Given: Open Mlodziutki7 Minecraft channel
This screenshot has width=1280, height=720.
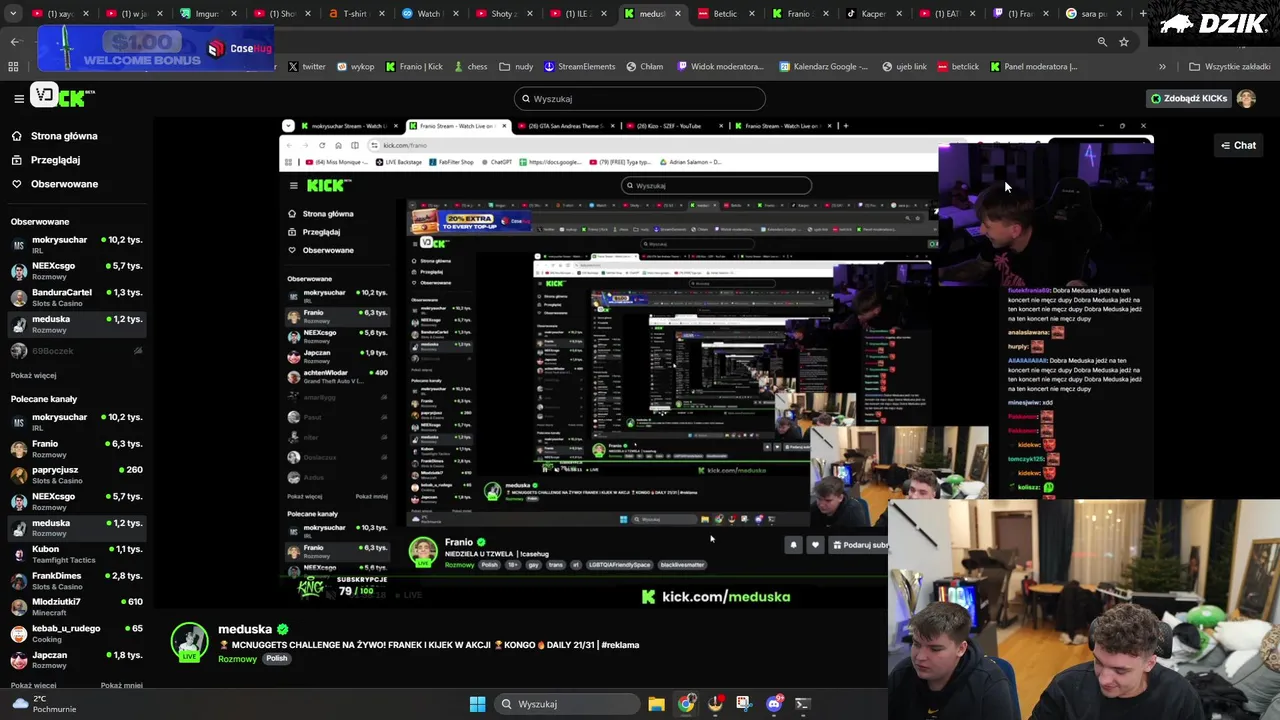Looking at the screenshot, I should point(76,607).
